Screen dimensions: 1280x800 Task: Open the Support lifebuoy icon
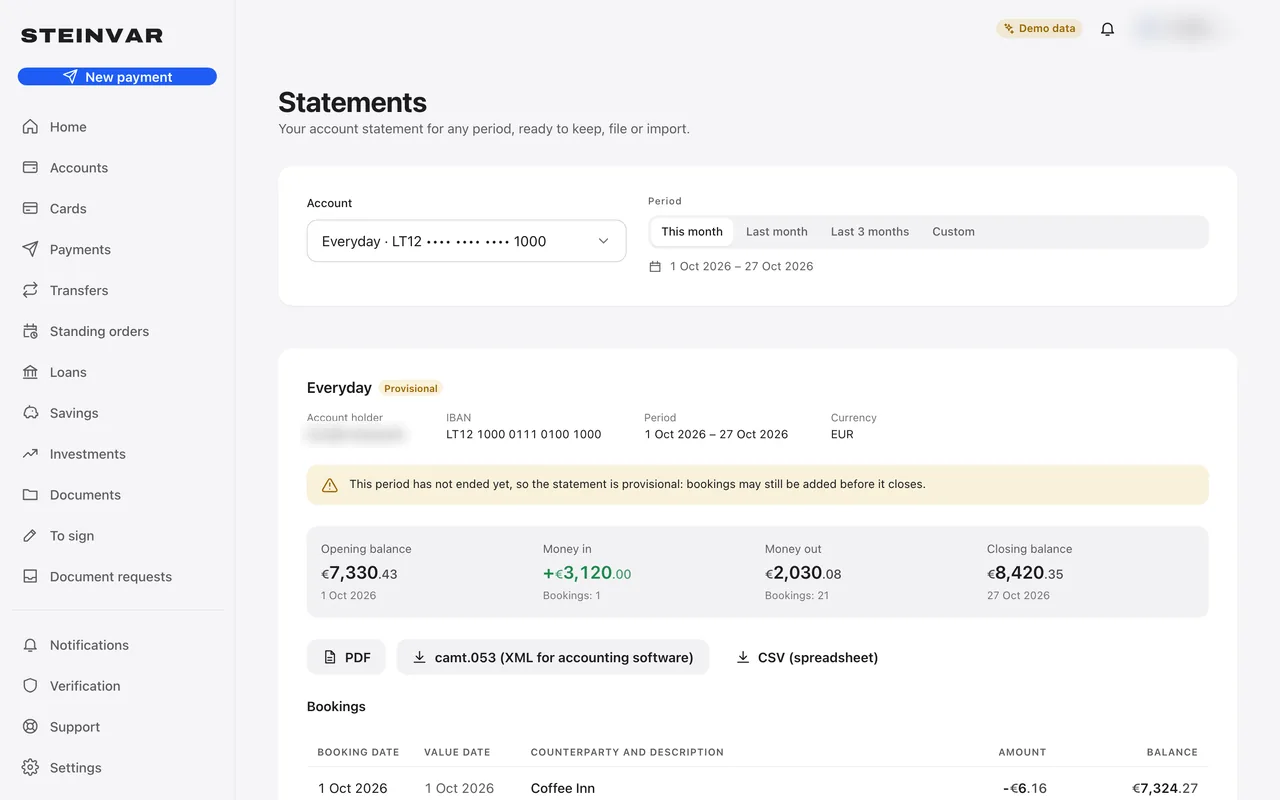tap(30, 728)
